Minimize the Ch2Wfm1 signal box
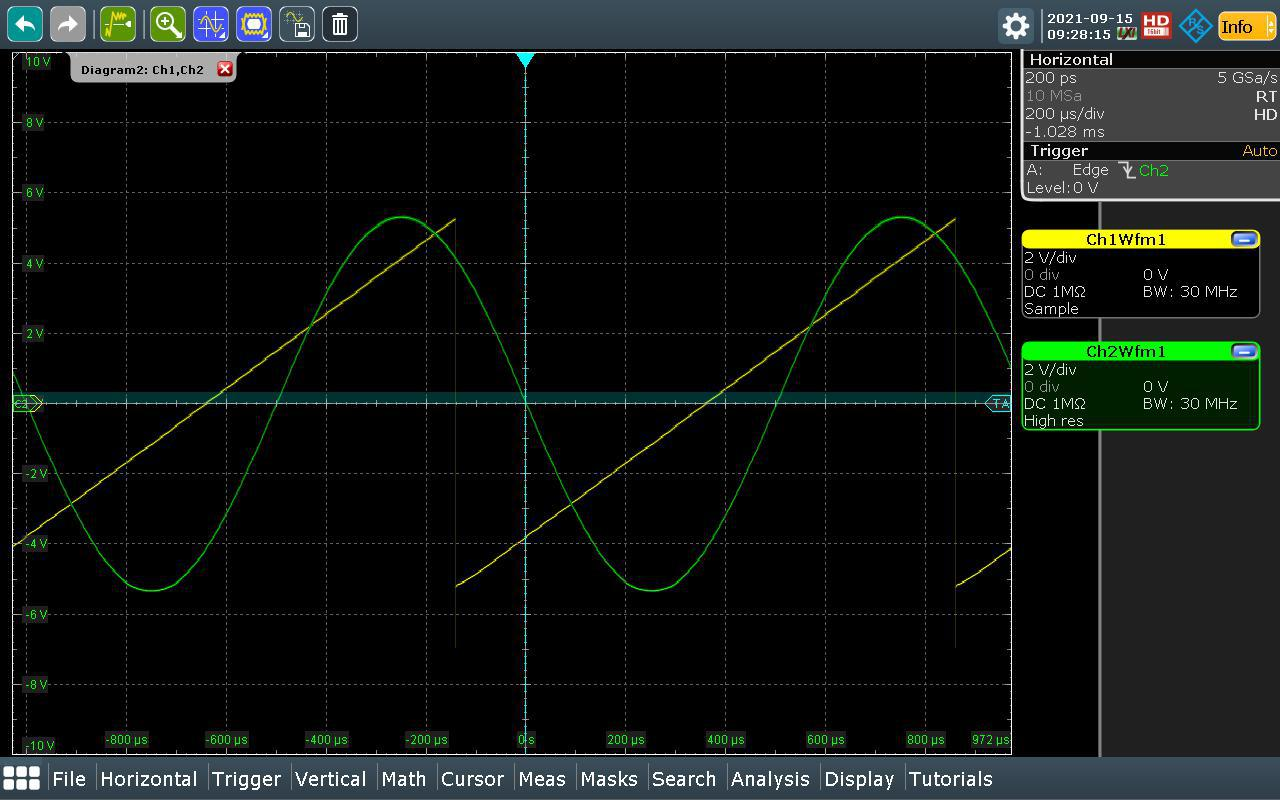This screenshot has height=800, width=1280. (x=1244, y=351)
